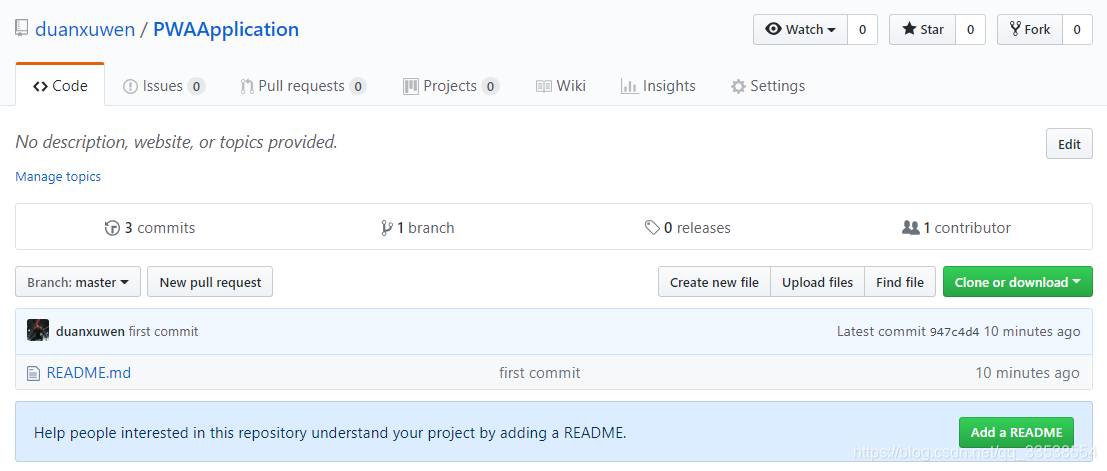Open first commit message in README.md row

(x=539, y=372)
